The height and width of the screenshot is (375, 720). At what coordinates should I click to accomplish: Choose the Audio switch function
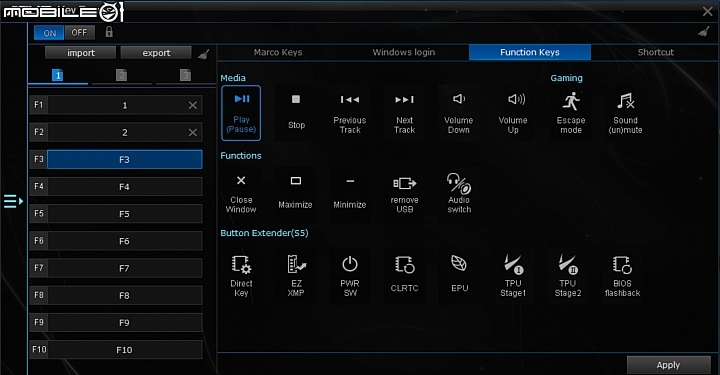459,194
